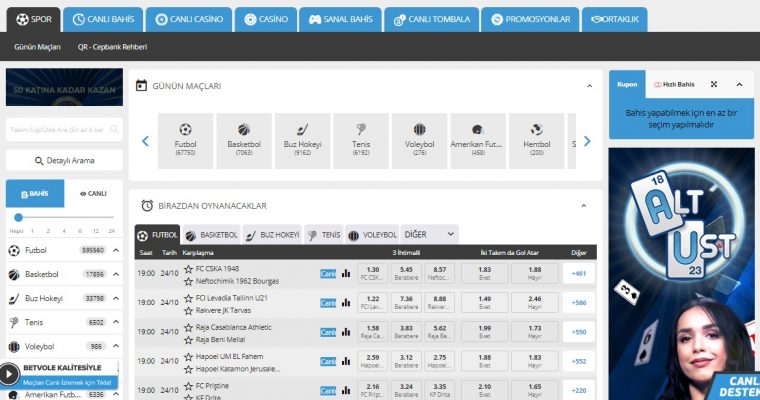Select Basketbol card in today's matches
Image resolution: width=760 pixels, height=400 pixels.
pos(244,141)
